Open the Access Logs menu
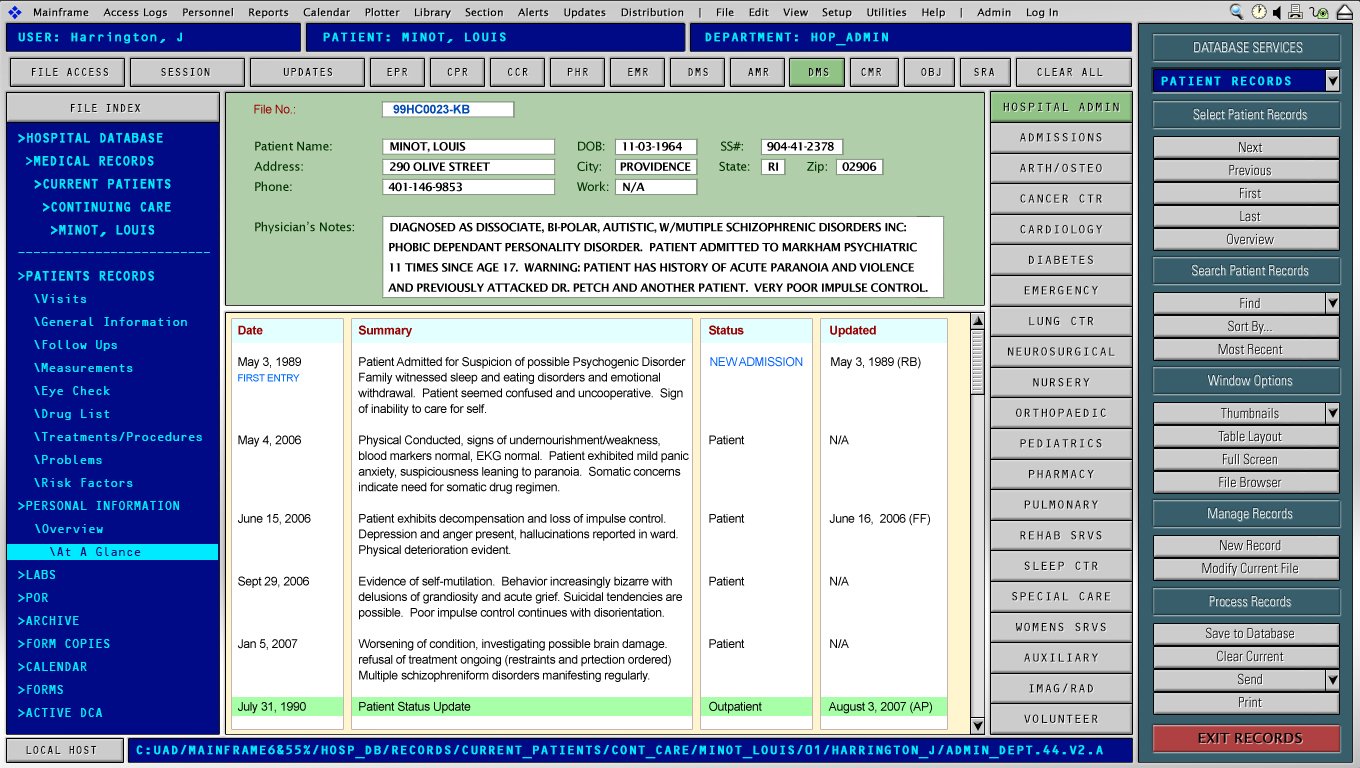 coord(135,12)
